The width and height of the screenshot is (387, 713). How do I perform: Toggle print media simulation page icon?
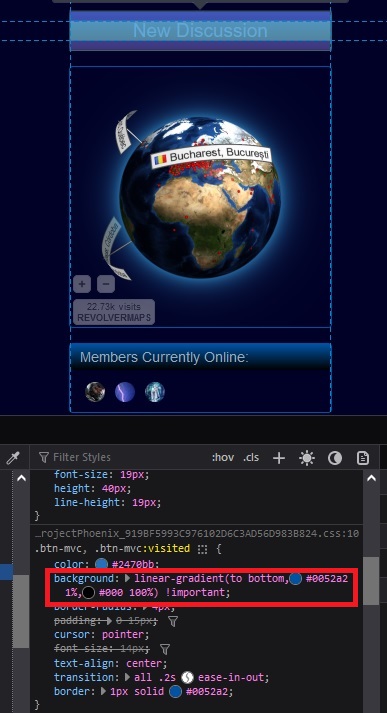point(362,458)
